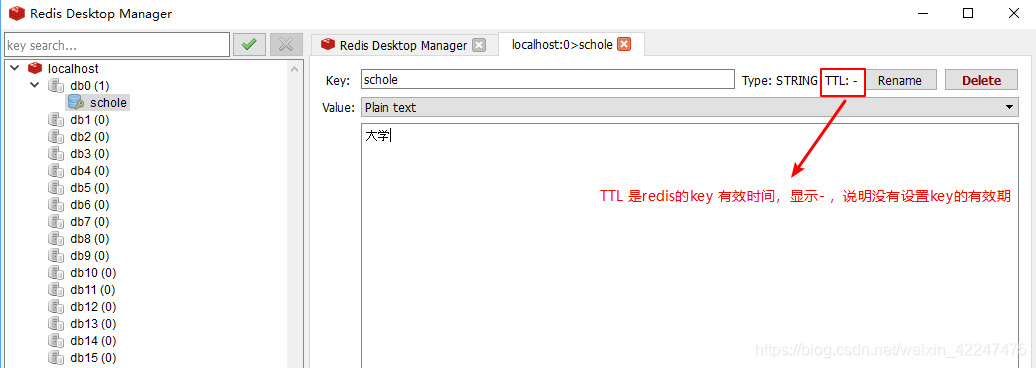Click the Redis icon on Redis Desktop Manager tab
The width and height of the screenshot is (1036, 368).
[x=328, y=45]
